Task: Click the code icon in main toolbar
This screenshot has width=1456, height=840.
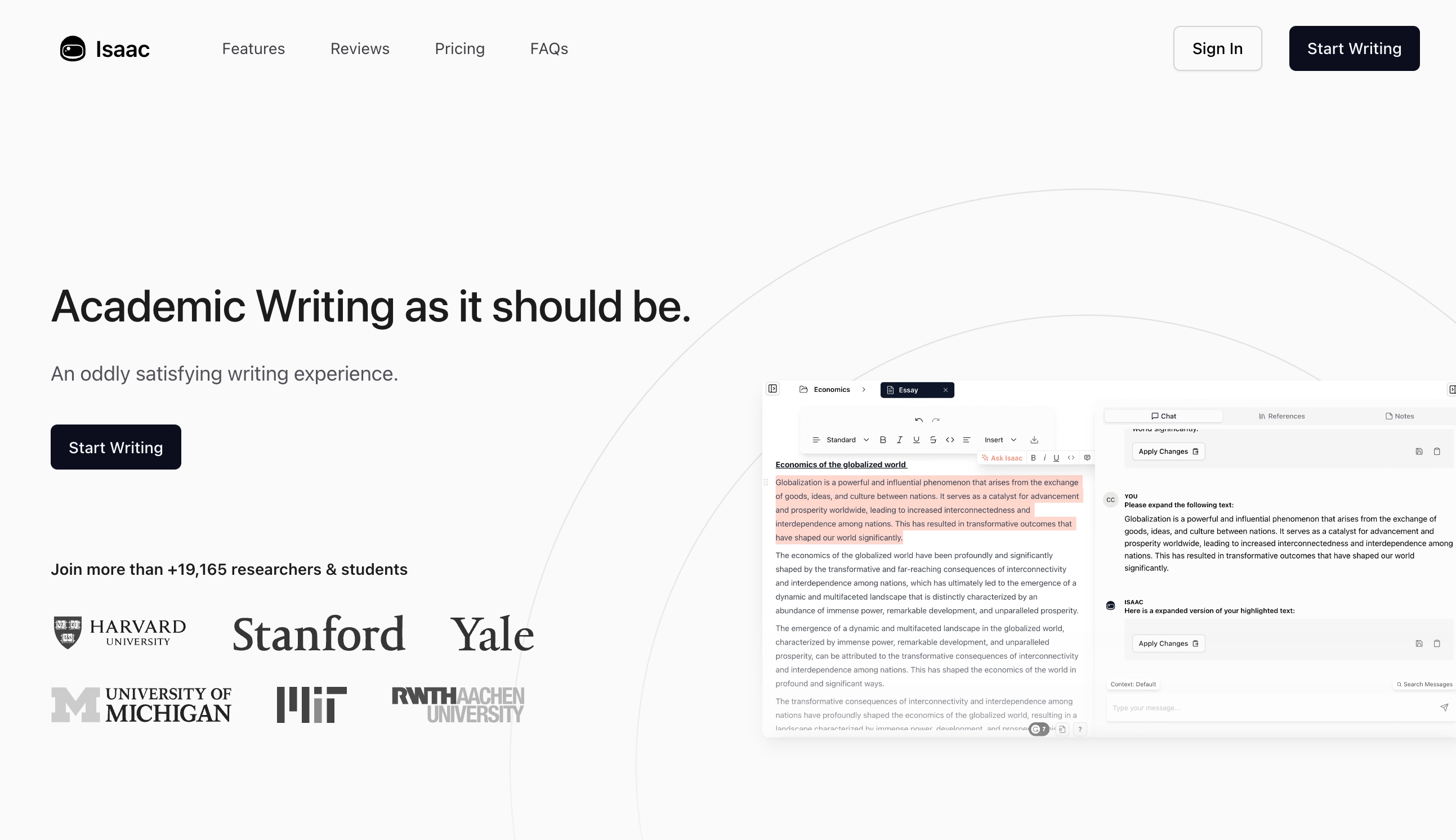Action: point(949,440)
